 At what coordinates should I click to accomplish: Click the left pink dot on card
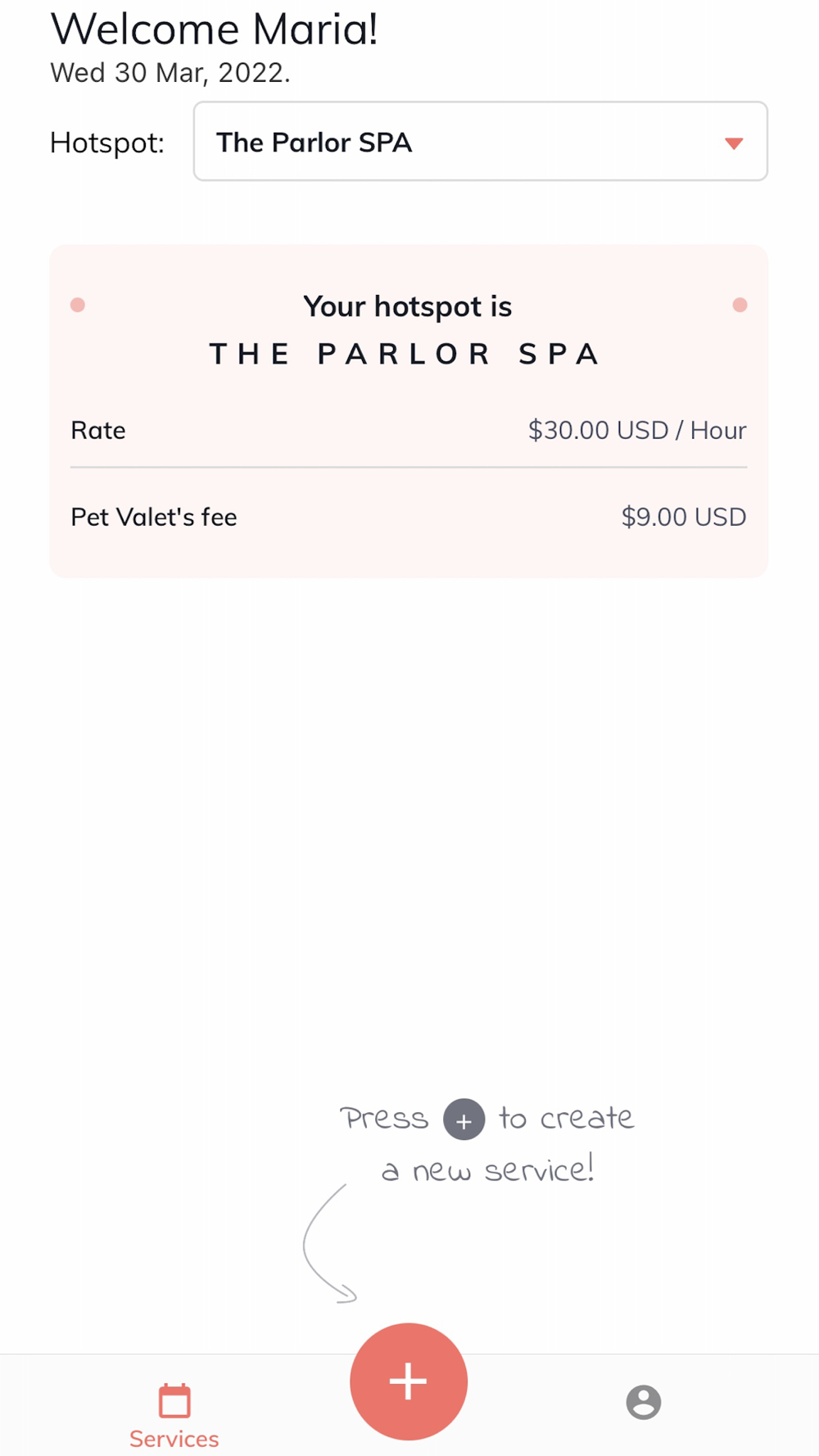tap(78, 305)
